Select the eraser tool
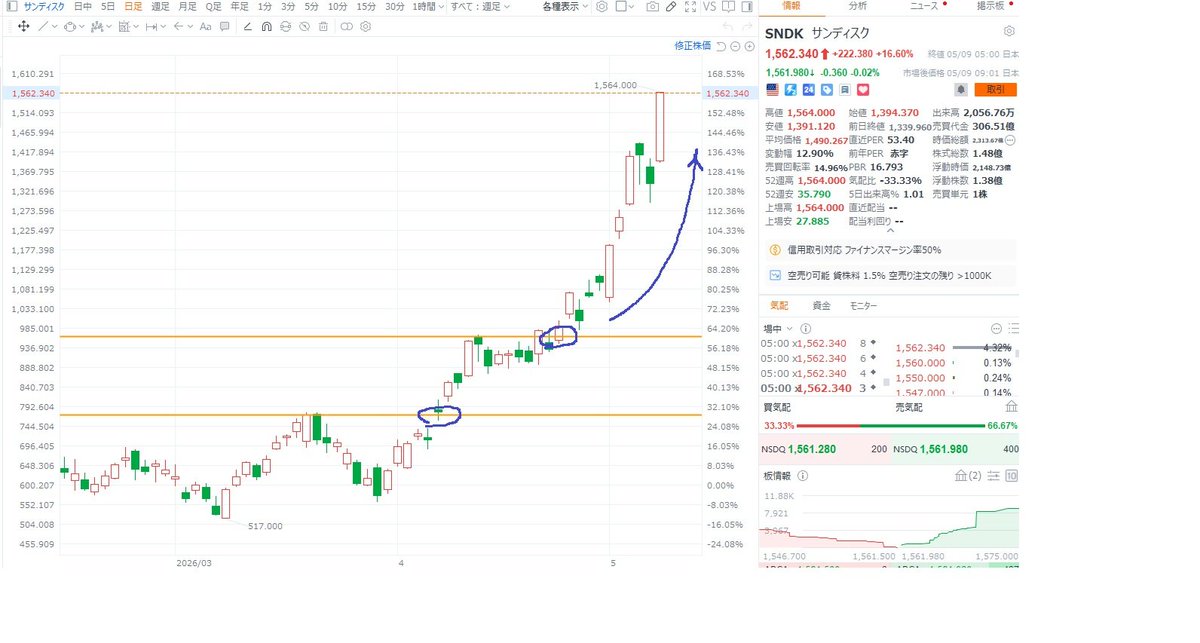 point(247,26)
